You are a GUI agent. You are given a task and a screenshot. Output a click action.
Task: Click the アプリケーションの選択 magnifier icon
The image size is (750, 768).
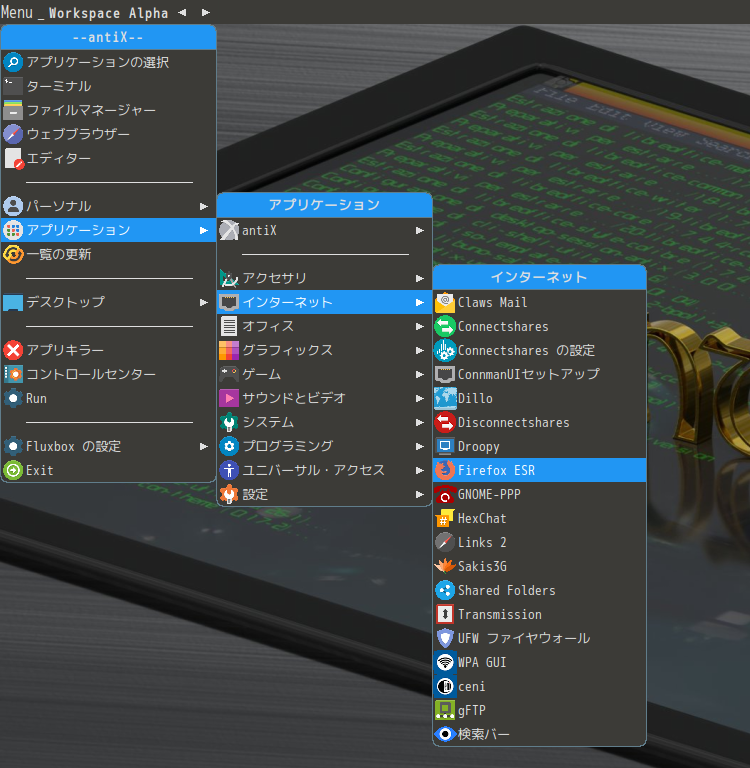coord(13,62)
